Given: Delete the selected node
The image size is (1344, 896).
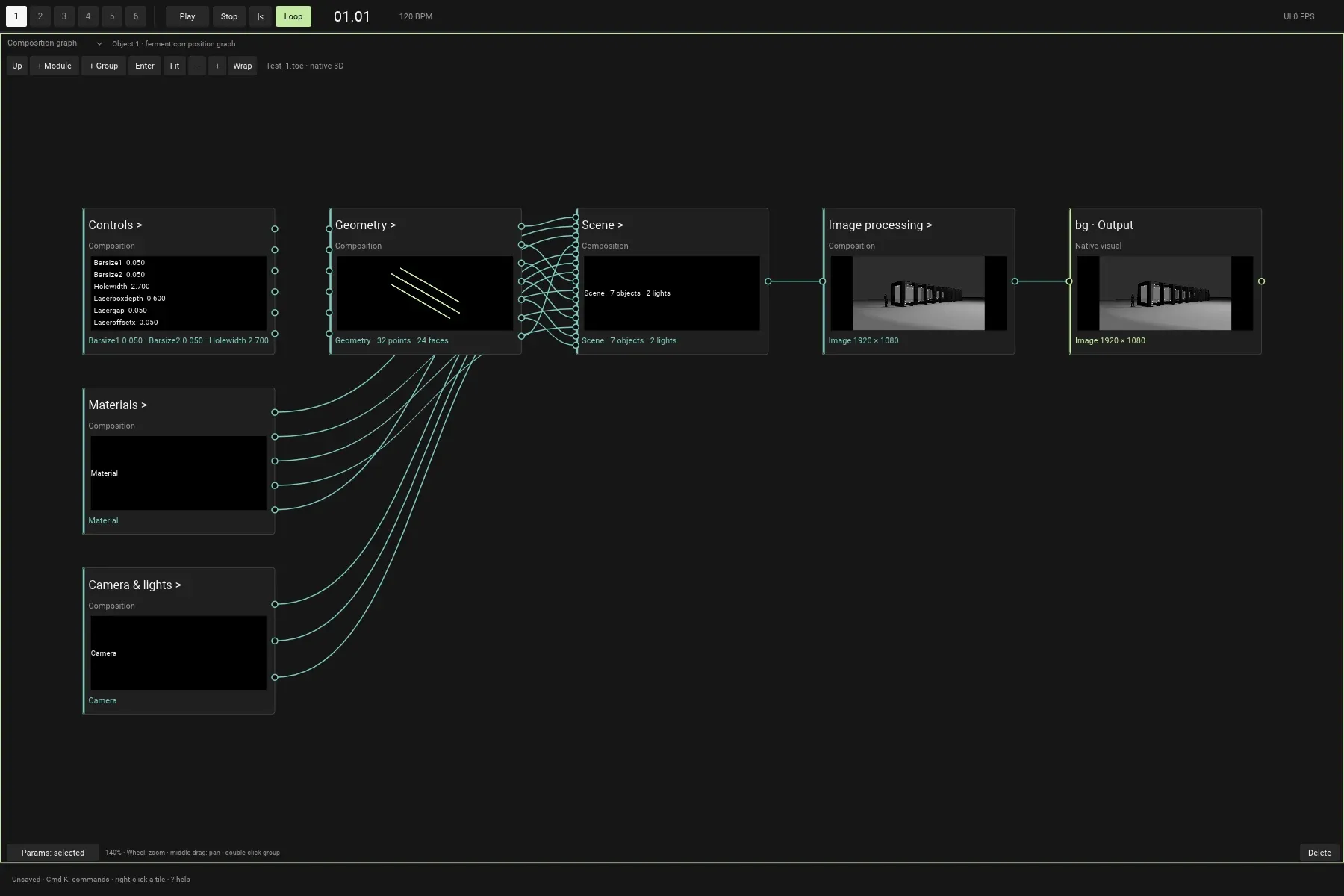Looking at the screenshot, I should pos(1319,853).
